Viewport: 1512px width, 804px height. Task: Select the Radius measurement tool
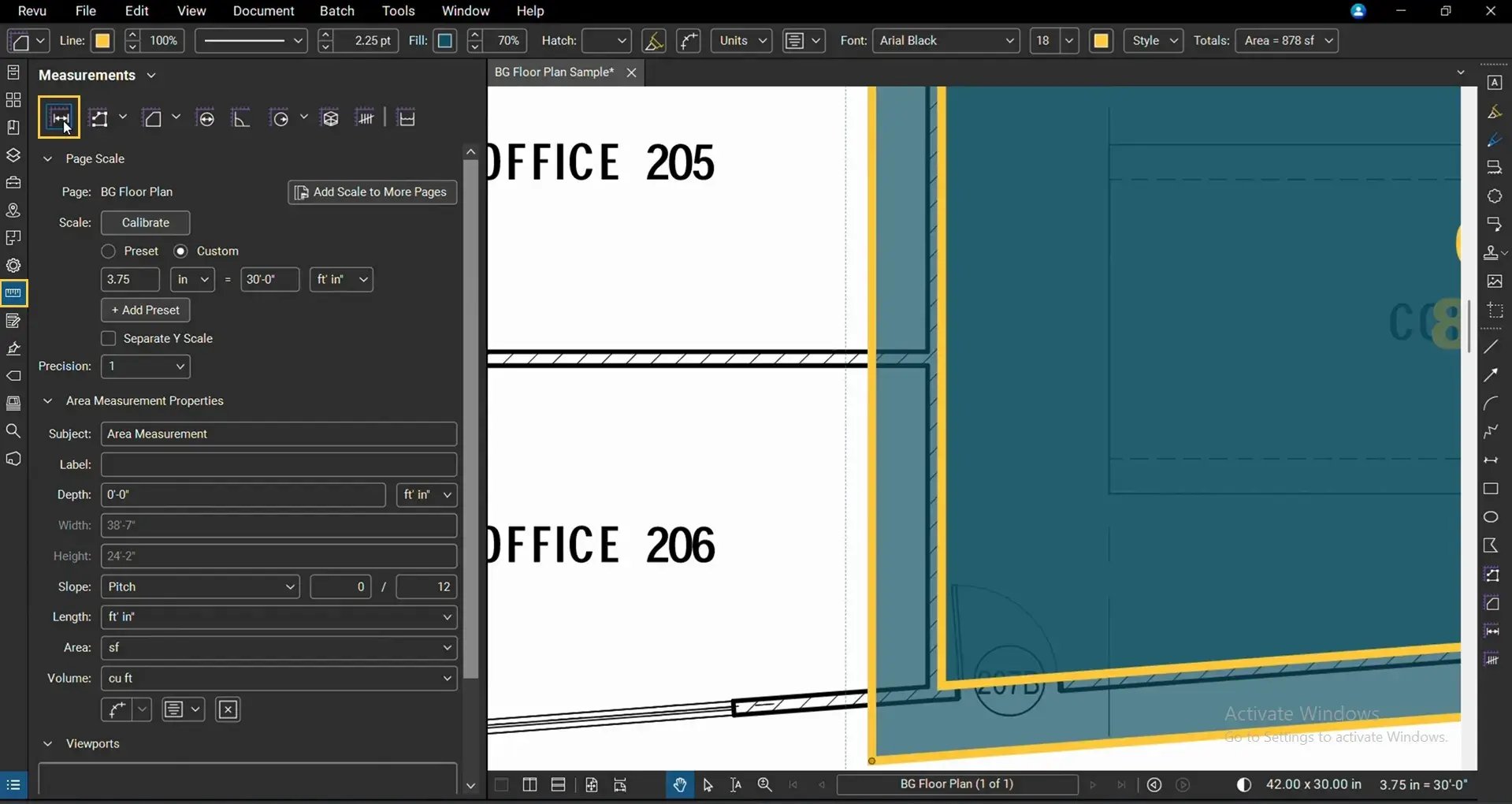click(x=280, y=118)
